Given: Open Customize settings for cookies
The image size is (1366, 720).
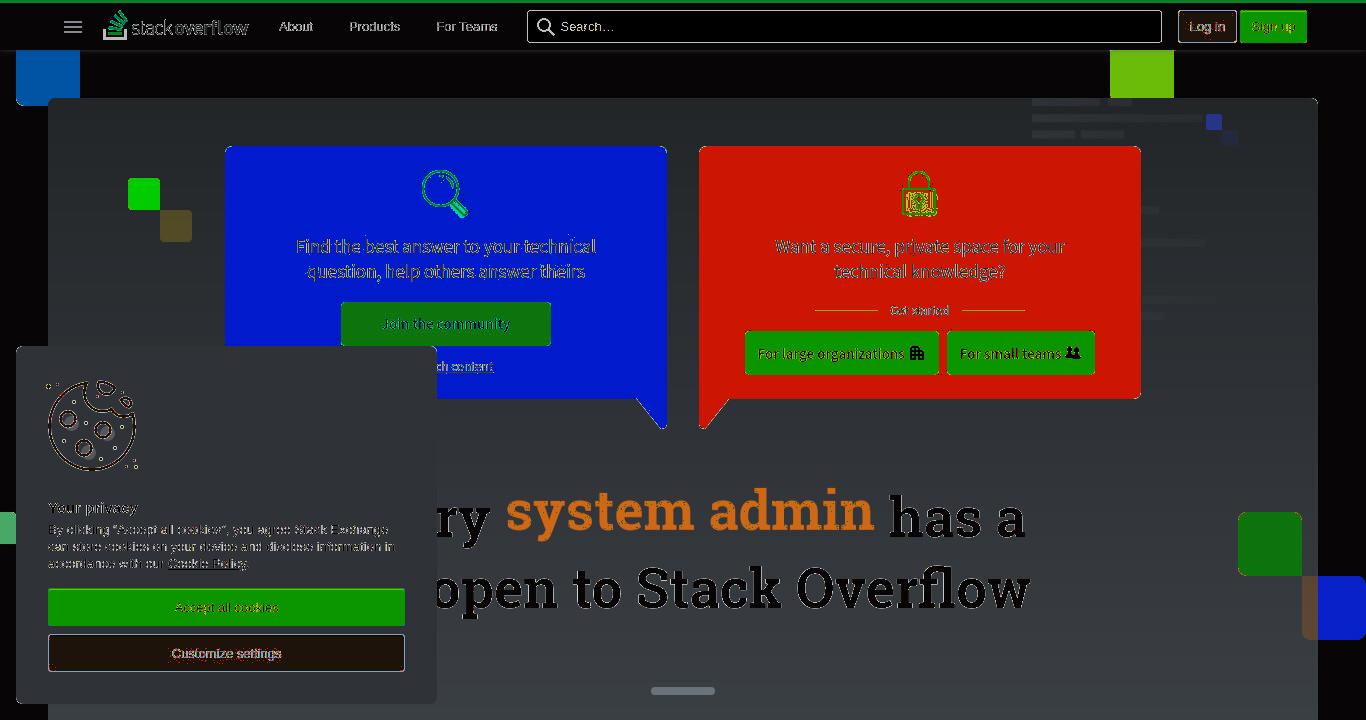Looking at the screenshot, I should tap(226, 653).
